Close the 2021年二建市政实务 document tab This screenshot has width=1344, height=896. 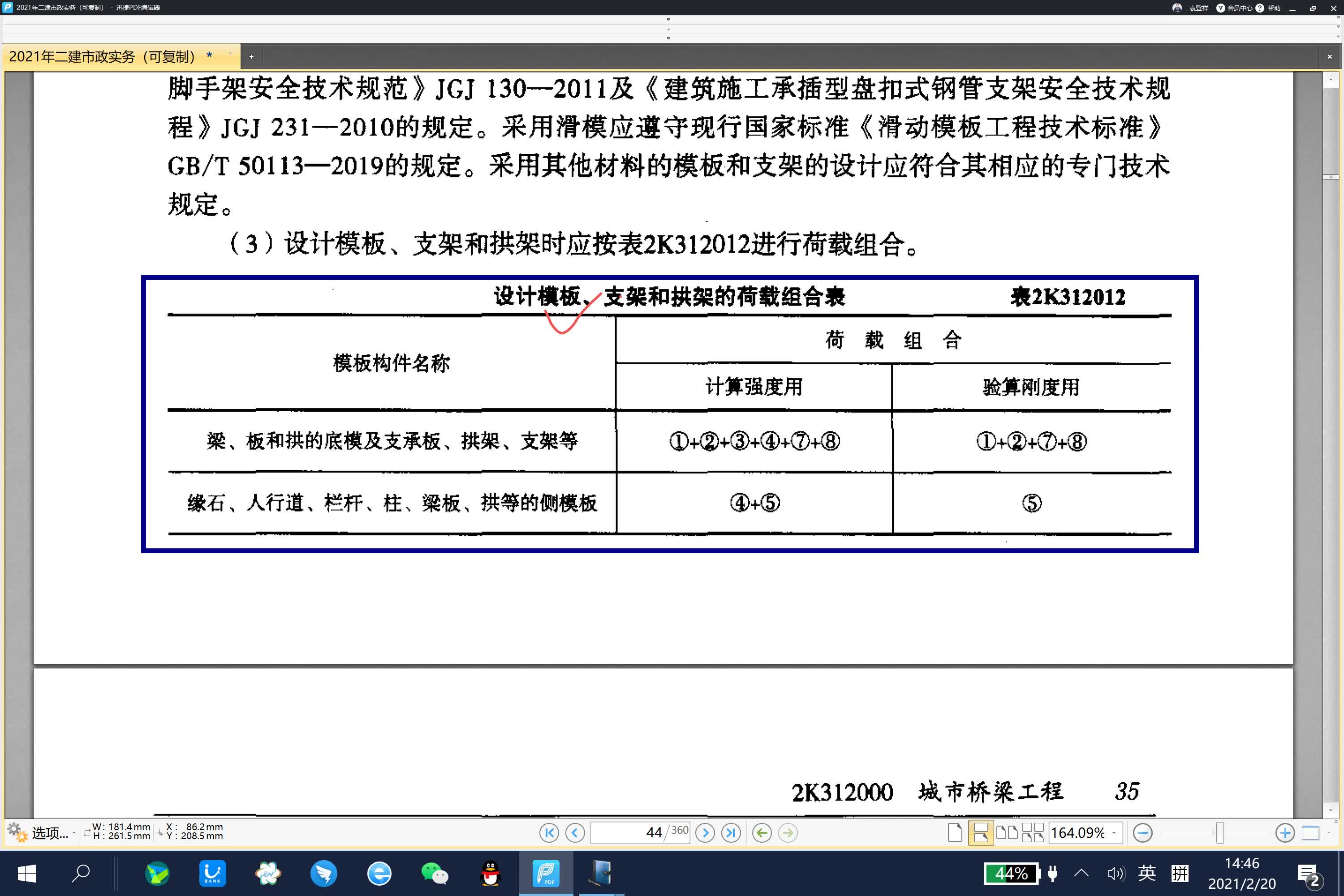pos(230,54)
